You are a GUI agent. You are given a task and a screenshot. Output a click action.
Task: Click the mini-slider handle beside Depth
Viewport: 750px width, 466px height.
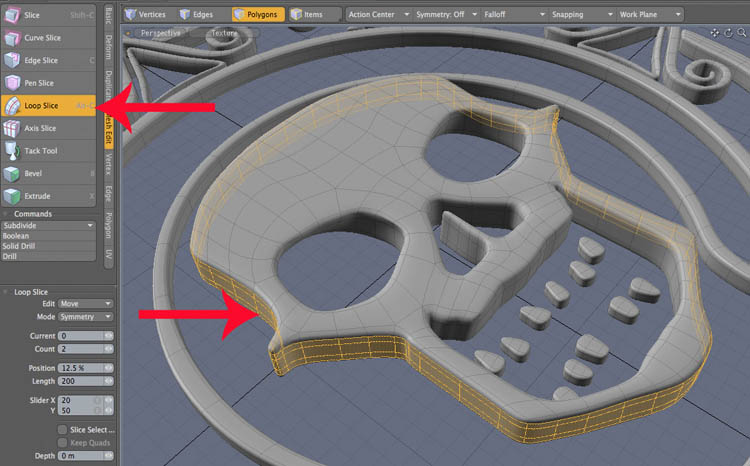pos(109,455)
